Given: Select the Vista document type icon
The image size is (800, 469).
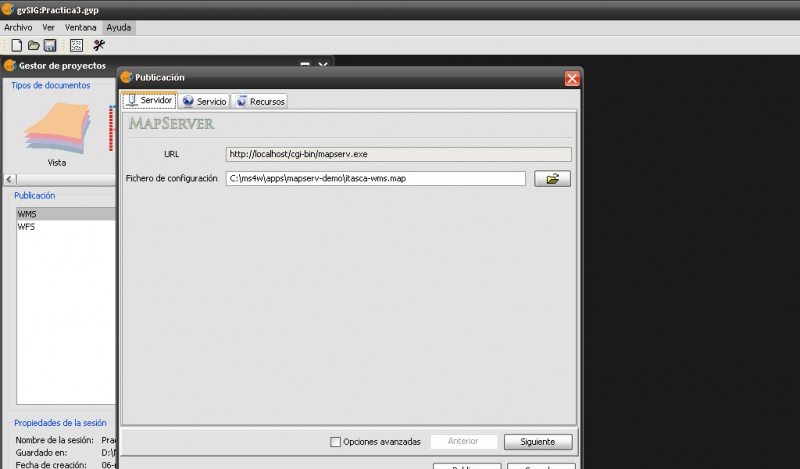Looking at the screenshot, I should pos(57,135).
